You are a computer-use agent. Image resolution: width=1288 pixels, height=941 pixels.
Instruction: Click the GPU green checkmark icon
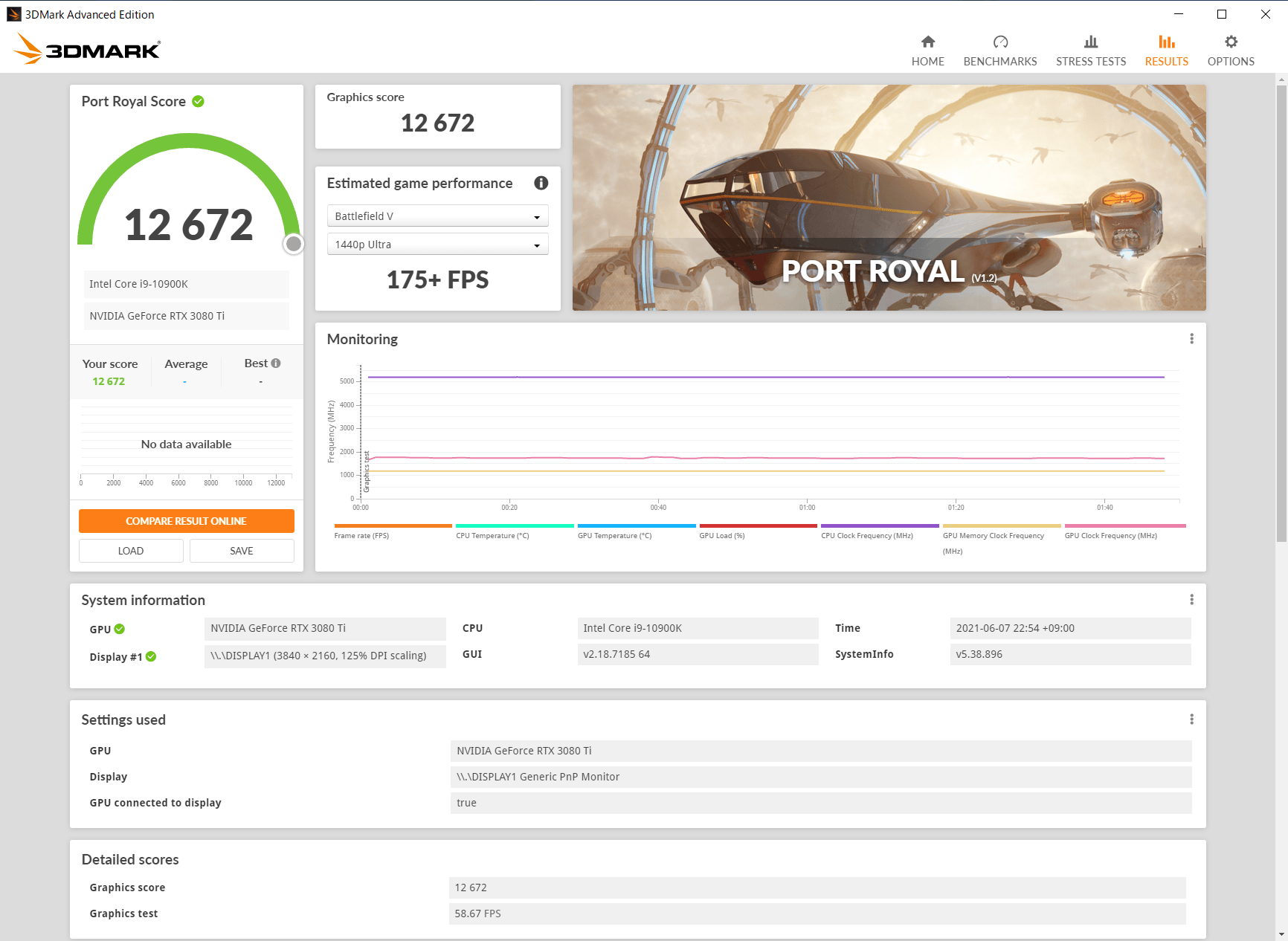[120, 629]
